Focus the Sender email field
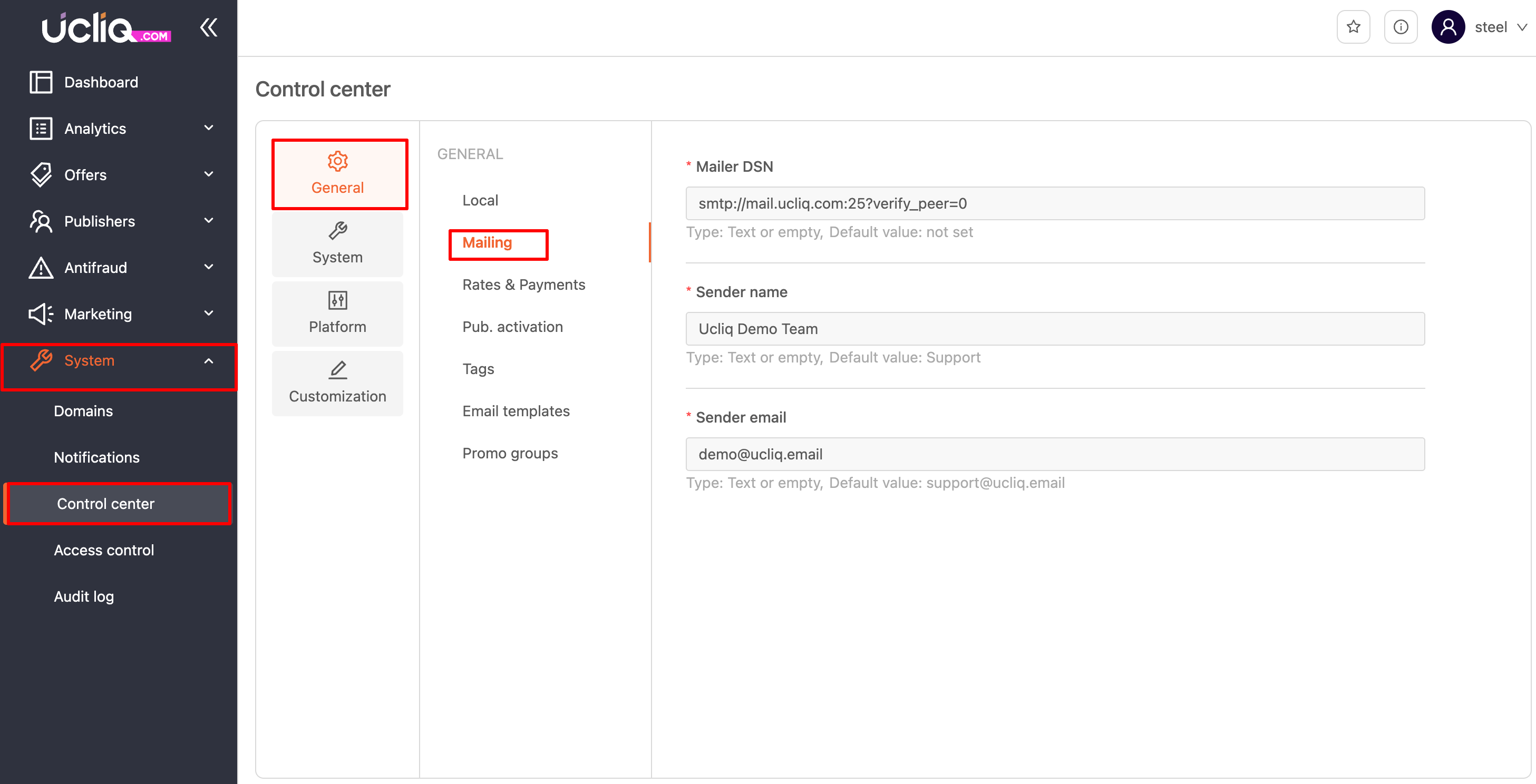Screen dimensions: 1536x784 (x=1054, y=454)
